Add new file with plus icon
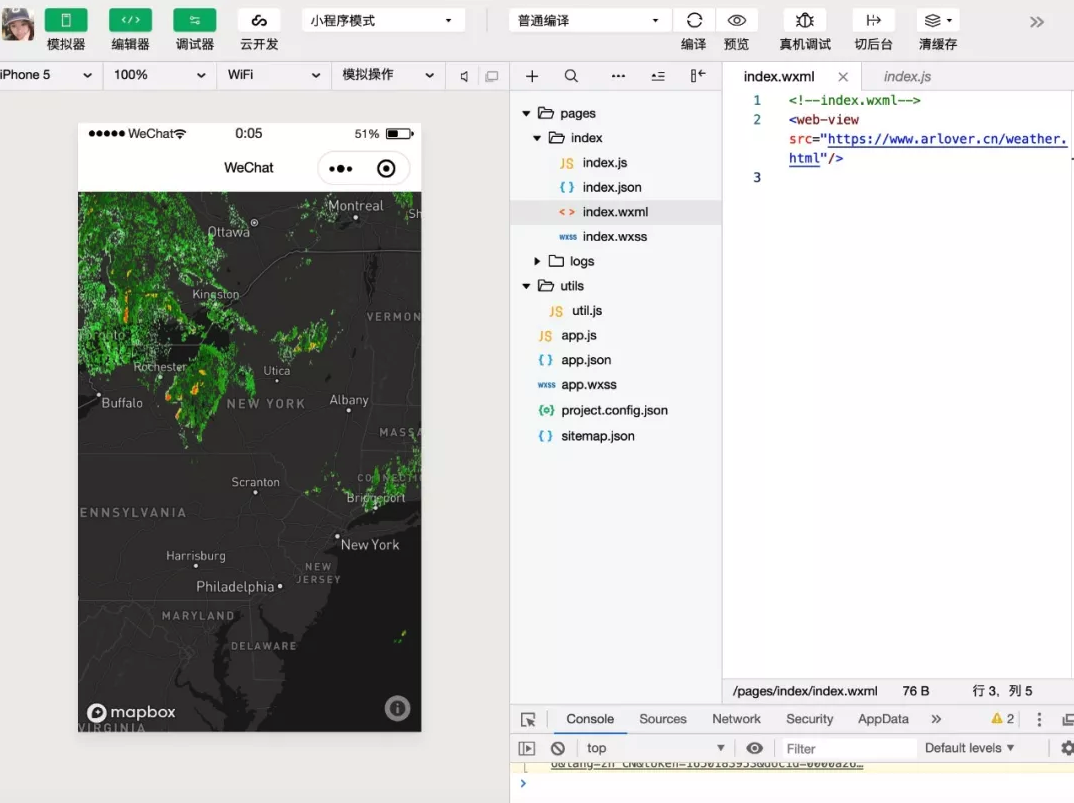 coord(532,76)
